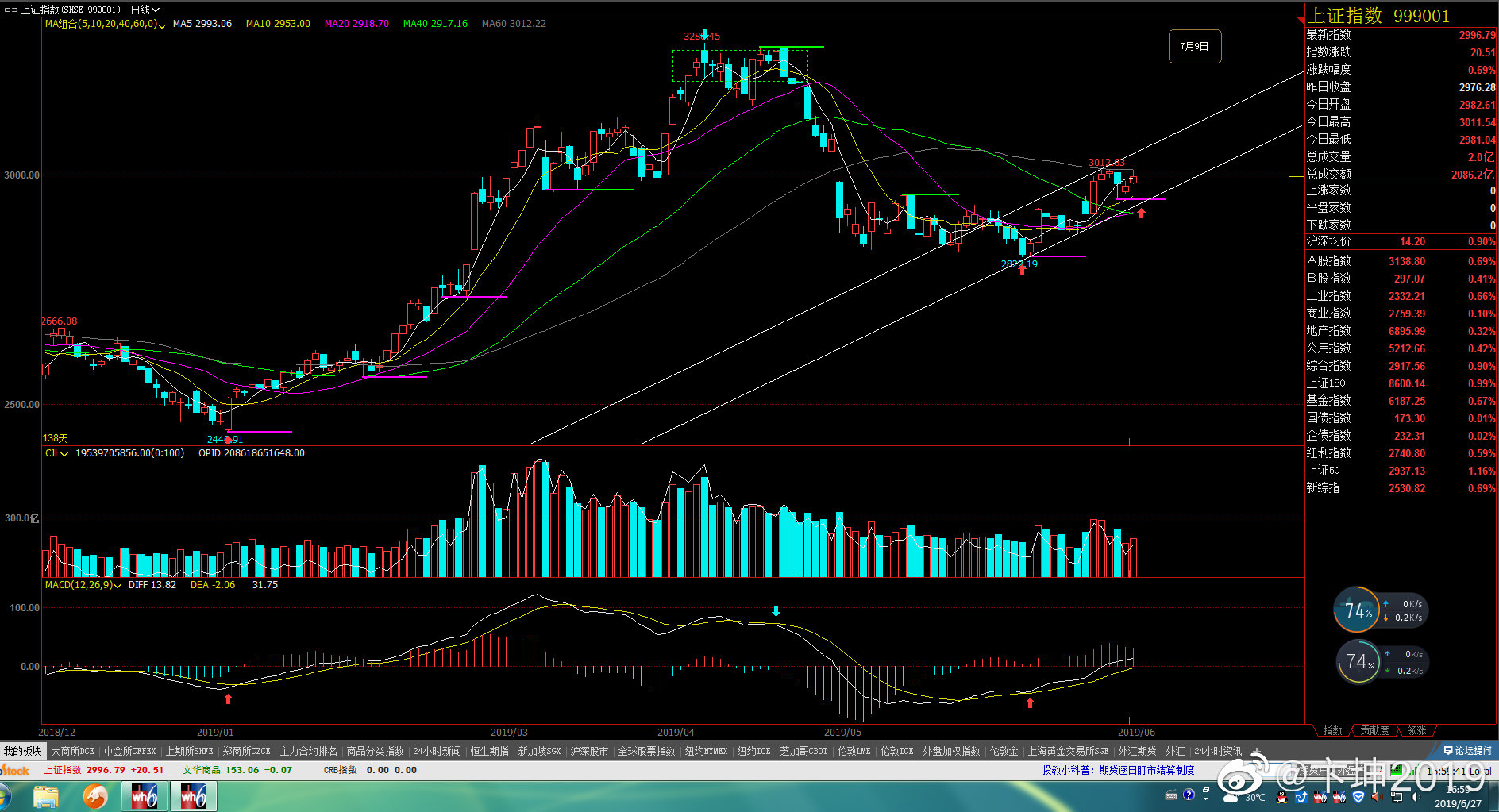The image size is (1499, 812).
Task: Select the 上证180 row
Action: pos(1401,383)
